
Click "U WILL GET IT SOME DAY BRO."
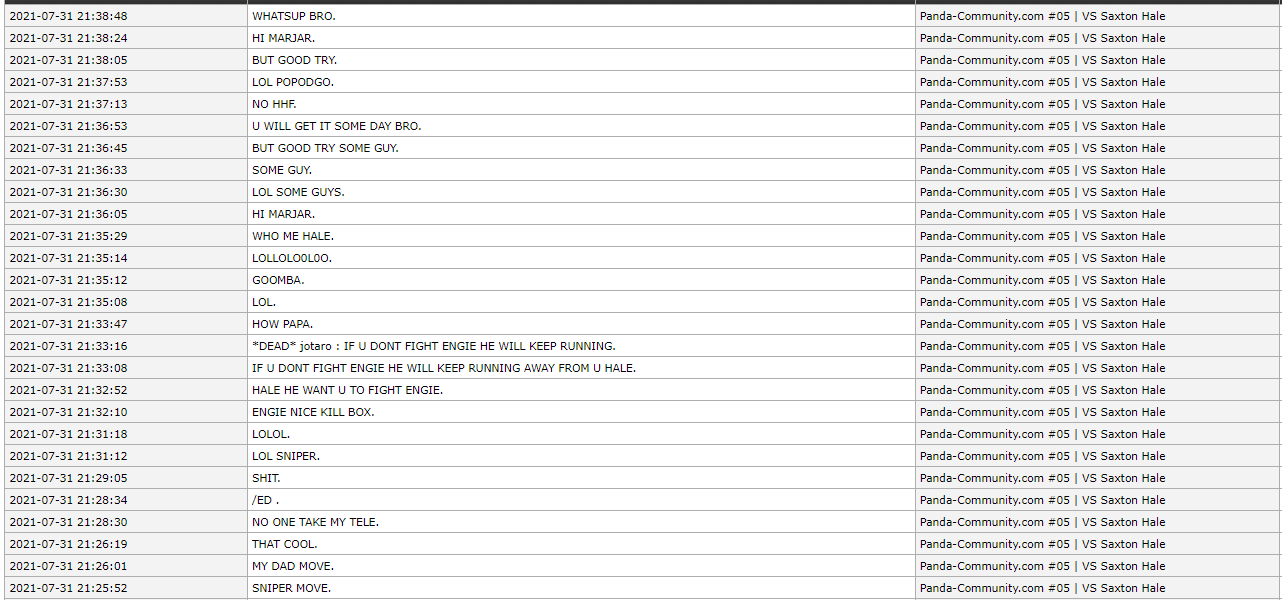(336, 126)
